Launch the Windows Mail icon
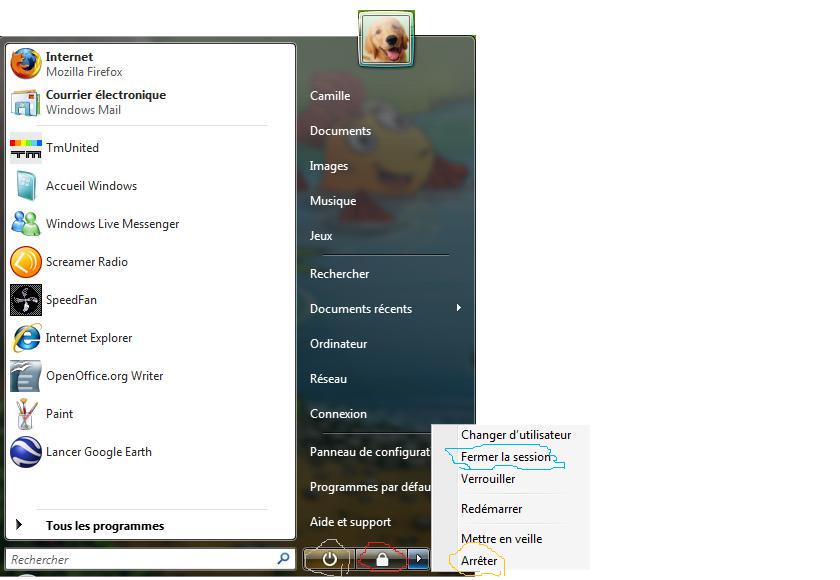 [26, 102]
